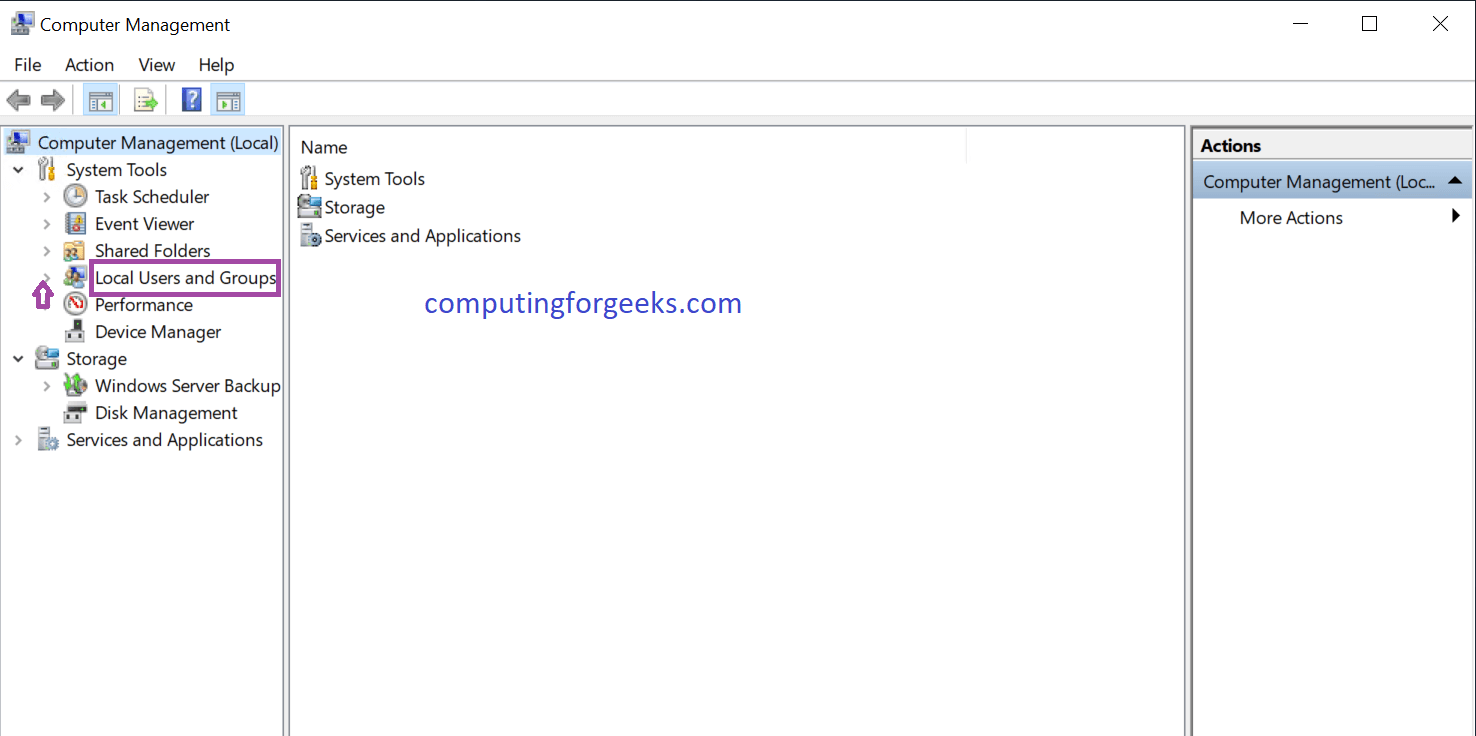Collapse the System Tools tree node
Viewport: 1476px width, 736px height.
[x=19, y=170]
